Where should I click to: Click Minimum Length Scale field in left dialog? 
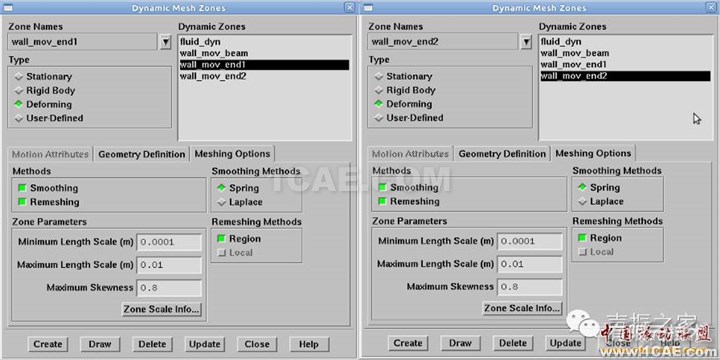169,242
